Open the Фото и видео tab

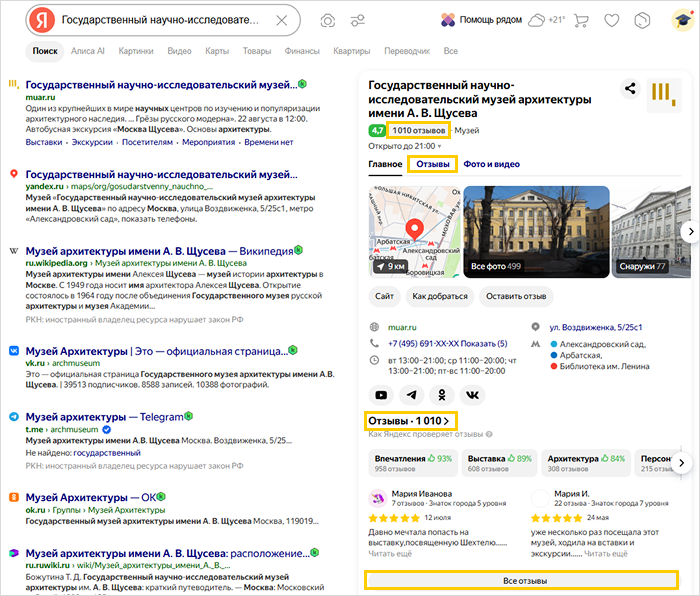(x=491, y=164)
